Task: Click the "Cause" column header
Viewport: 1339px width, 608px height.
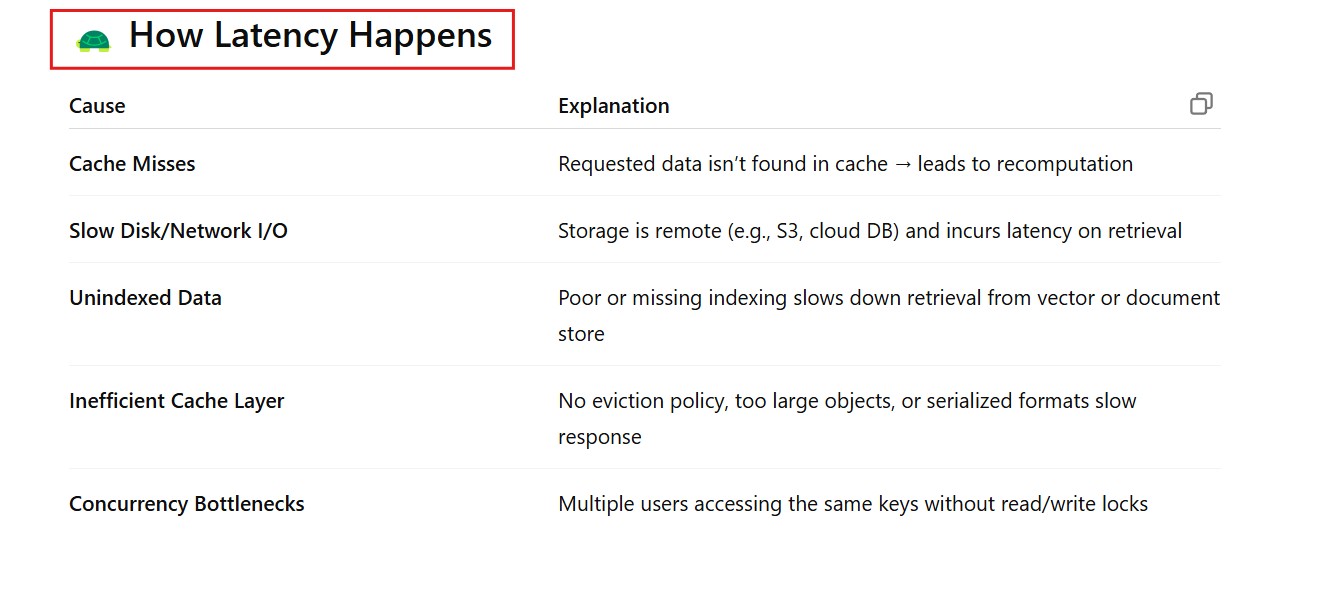Action: coord(97,106)
